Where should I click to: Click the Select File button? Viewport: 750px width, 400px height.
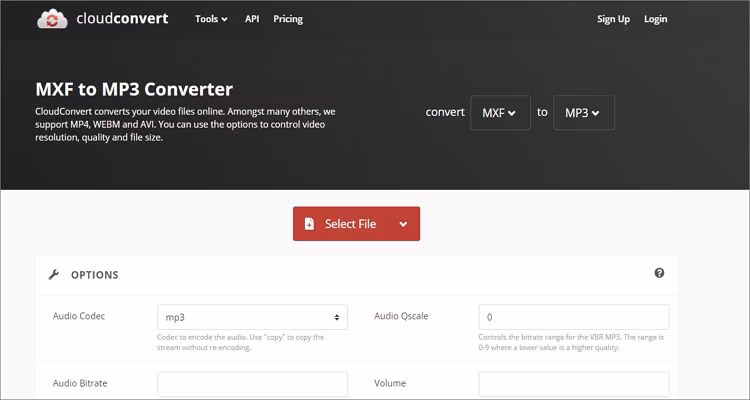coord(356,223)
